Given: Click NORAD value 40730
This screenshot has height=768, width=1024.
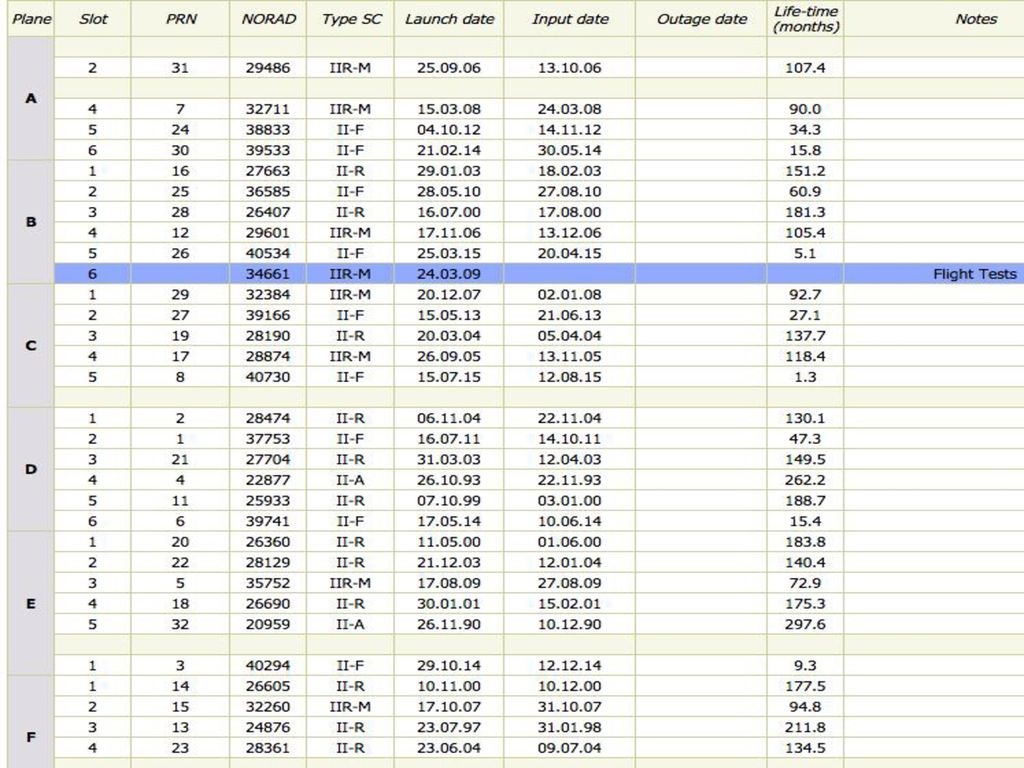Looking at the screenshot, I should click(268, 377).
